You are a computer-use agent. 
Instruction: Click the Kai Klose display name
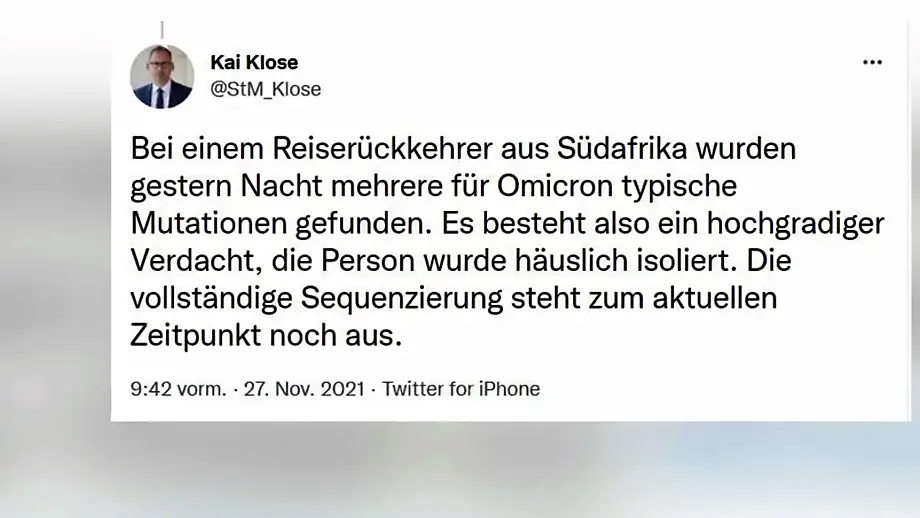tap(254, 62)
